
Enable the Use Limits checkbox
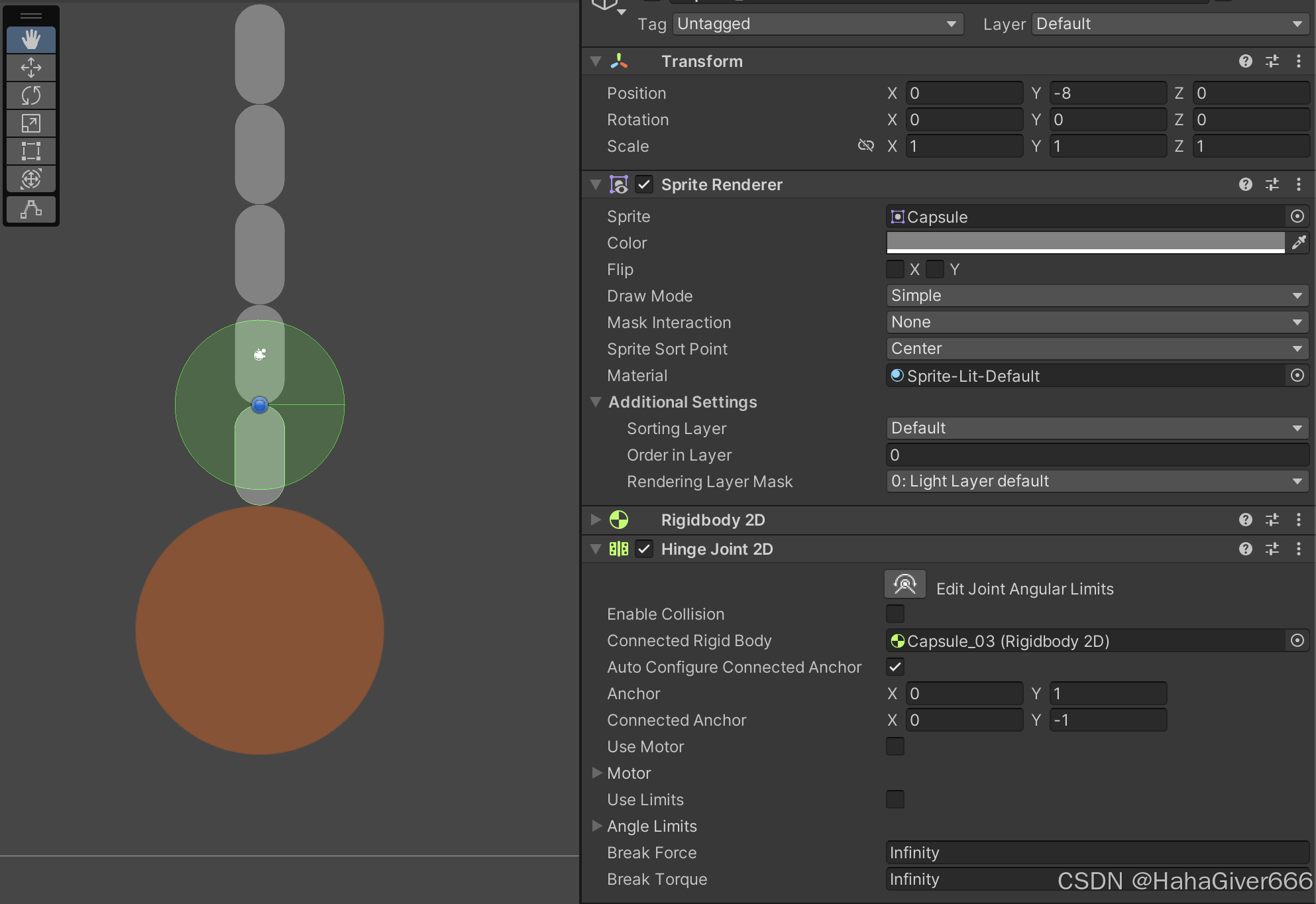895,799
